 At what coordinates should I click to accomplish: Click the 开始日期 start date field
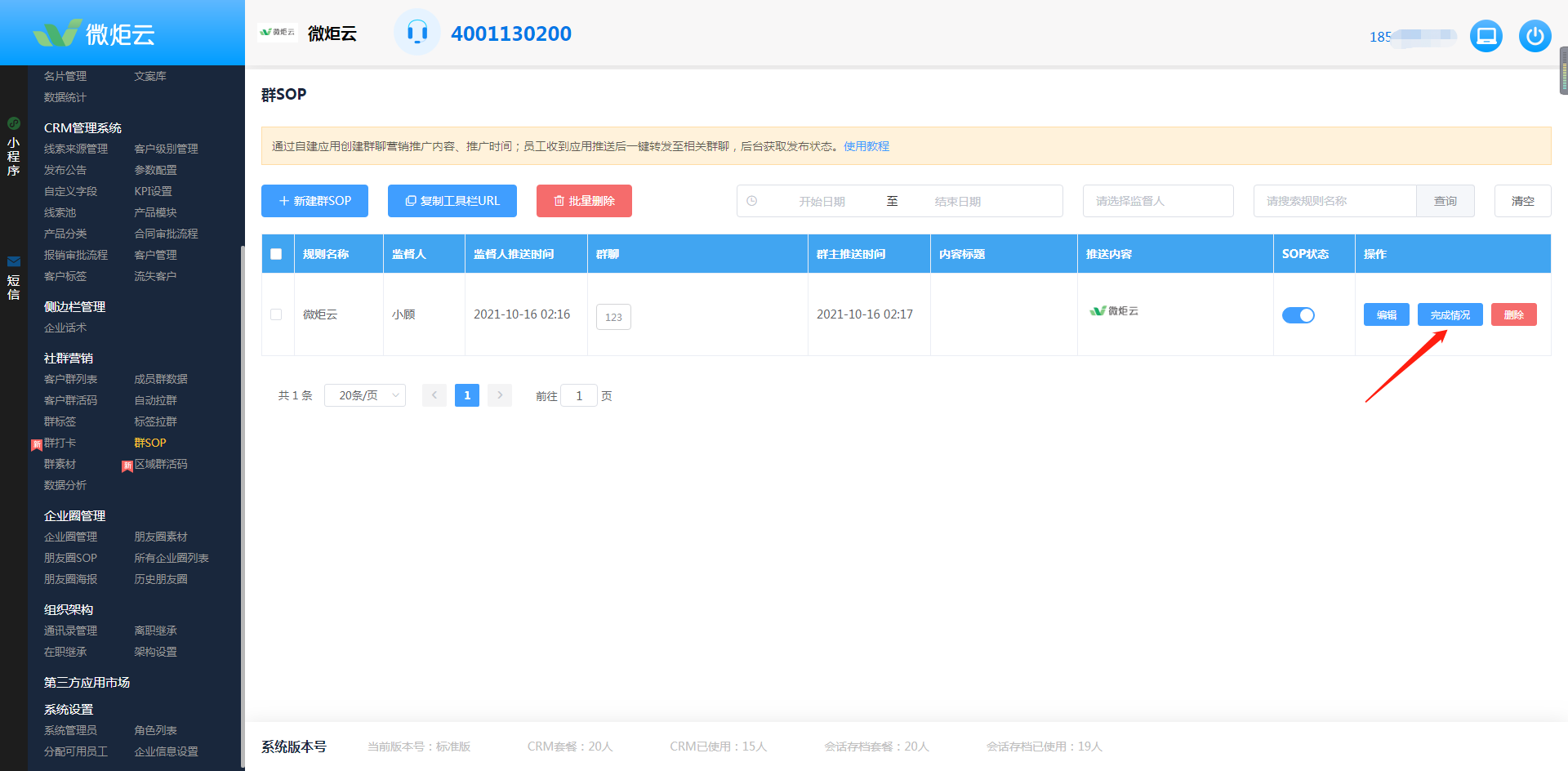[822, 201]
